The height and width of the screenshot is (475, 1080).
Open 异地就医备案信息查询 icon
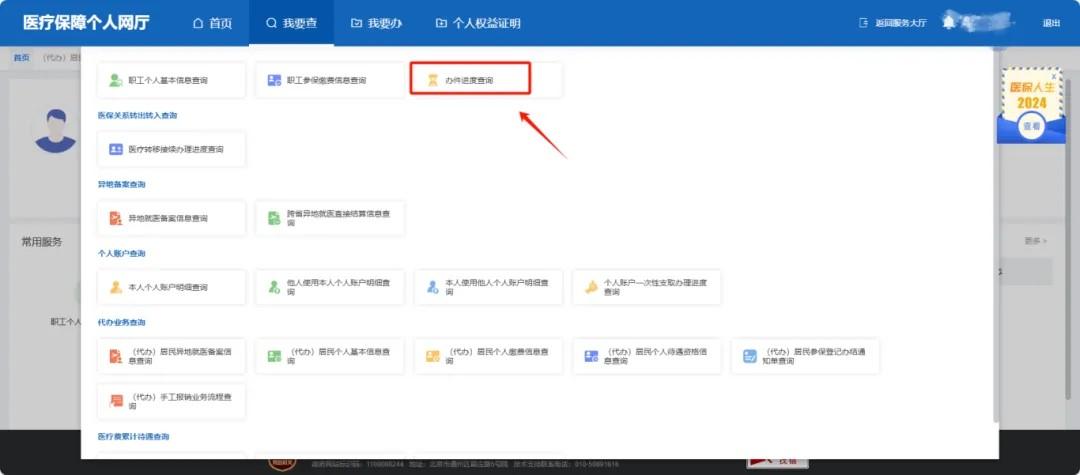(x=116, y=217)
